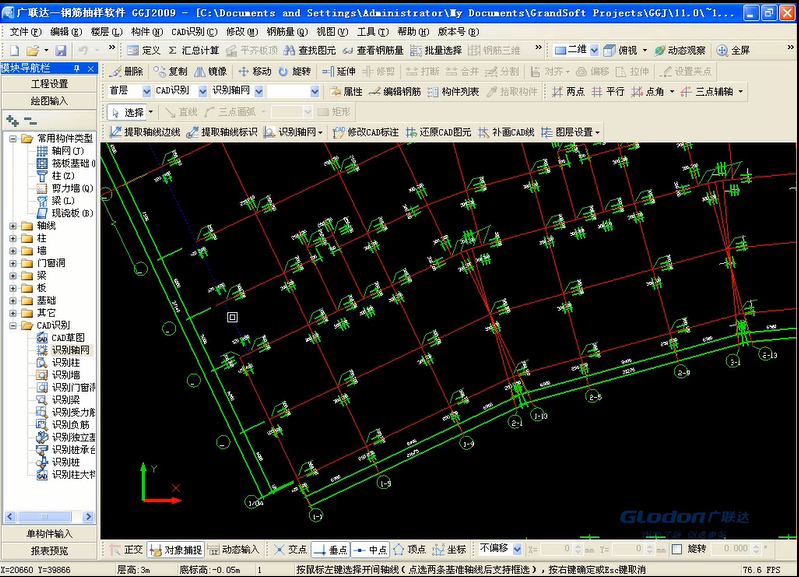Click 提取轴线边线 in the CAD toolbar
The width and height of the screenshot is (799, 577).
pos(145,132)
